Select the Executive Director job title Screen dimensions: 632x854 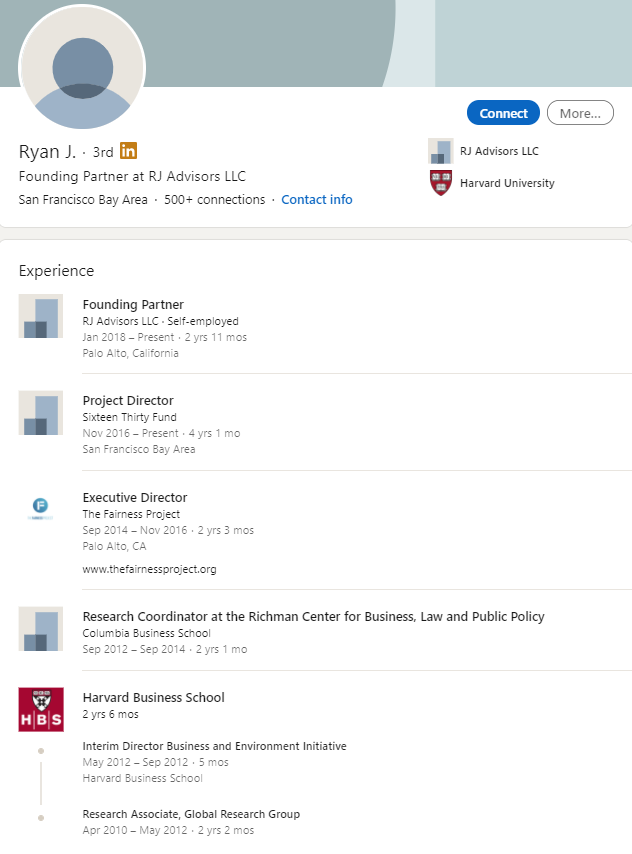pos(135,498)
